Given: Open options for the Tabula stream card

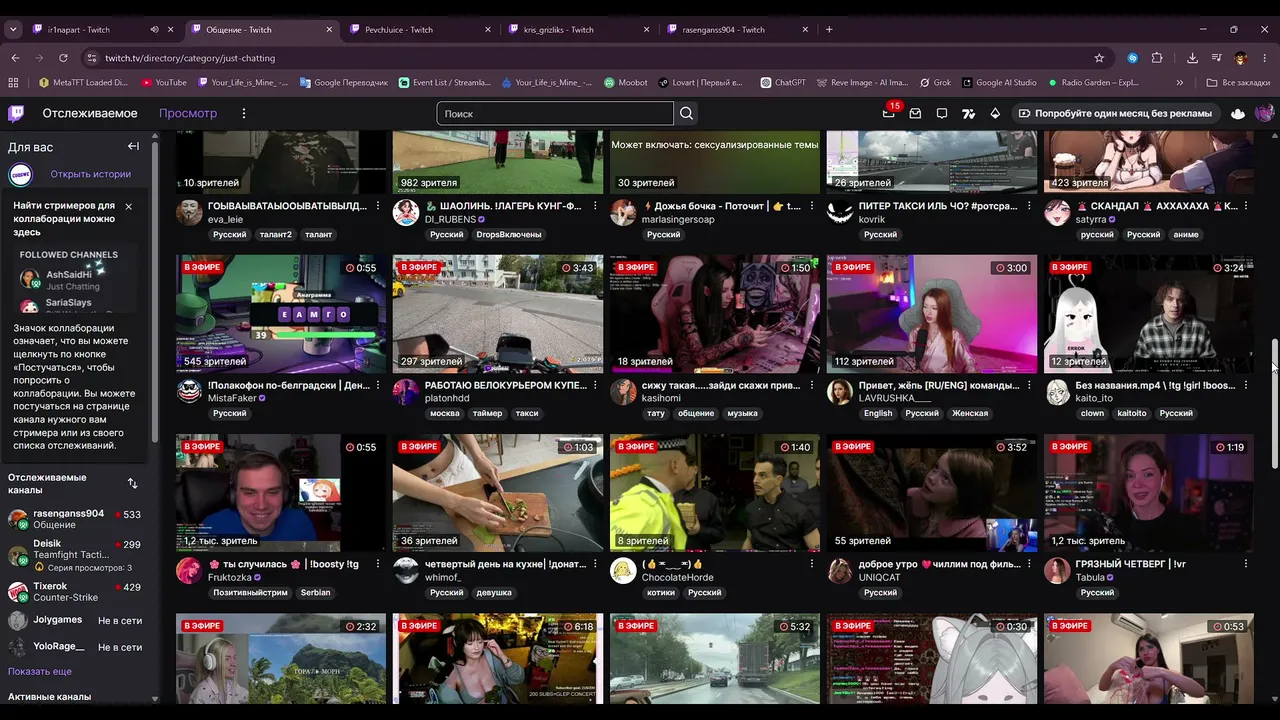Looking at the screenshot, I should pyautogui.click(x=1246, y=564).
